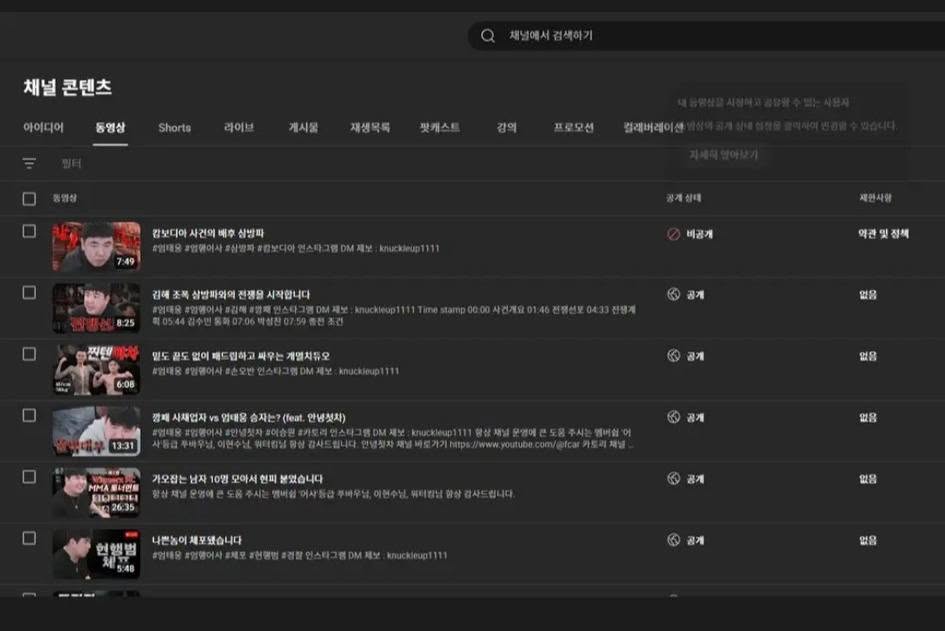
Task: Click the globe icon for 밑도 끝도 없이 video
Action: click(673, 356)
